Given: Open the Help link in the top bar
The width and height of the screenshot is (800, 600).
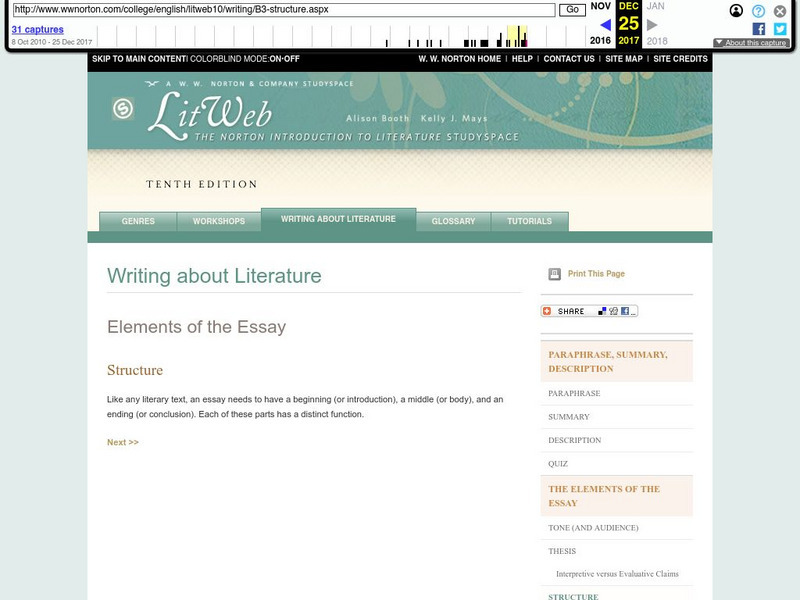Looking at the screenshot, I should [522, 59].
